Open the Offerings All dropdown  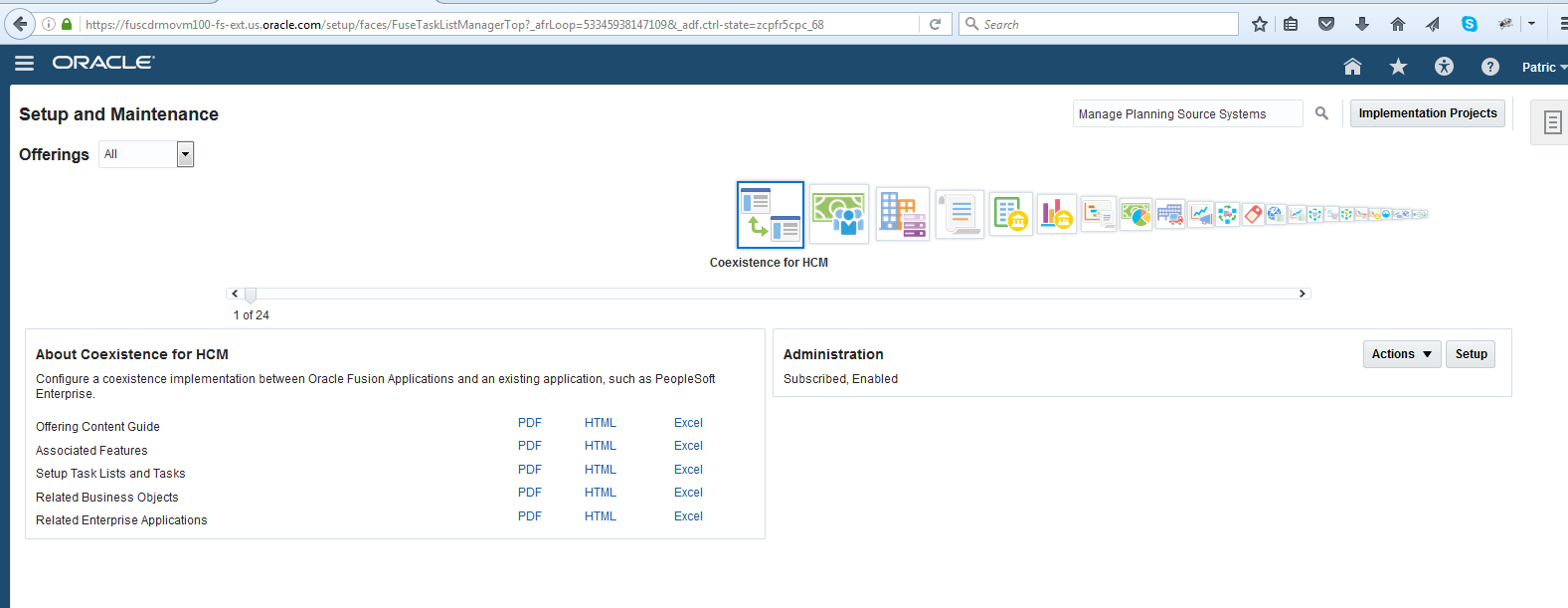[x=185, y=154]
